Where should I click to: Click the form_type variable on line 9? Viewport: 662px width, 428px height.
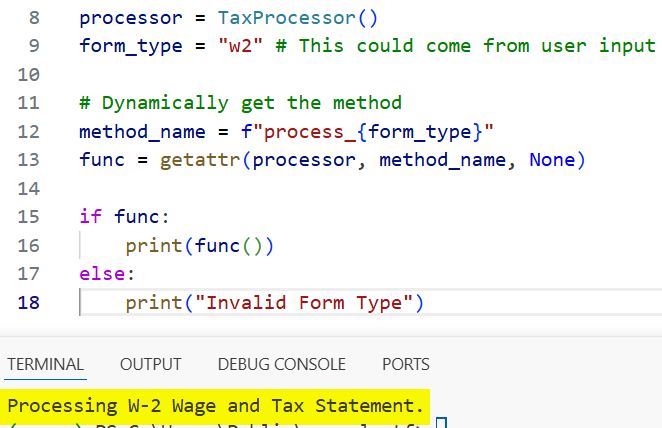coord(131,46)
